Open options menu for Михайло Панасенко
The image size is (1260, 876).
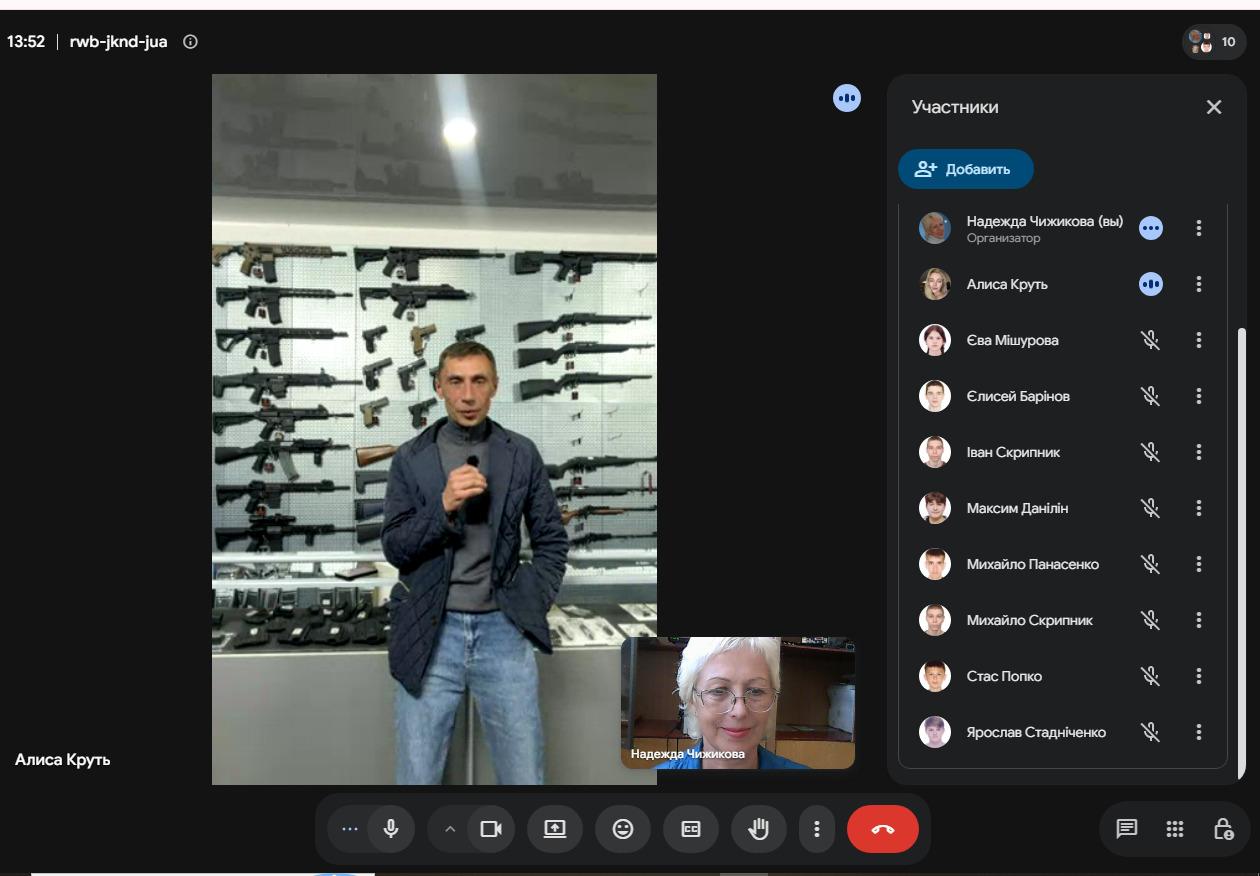(1199, 564)
